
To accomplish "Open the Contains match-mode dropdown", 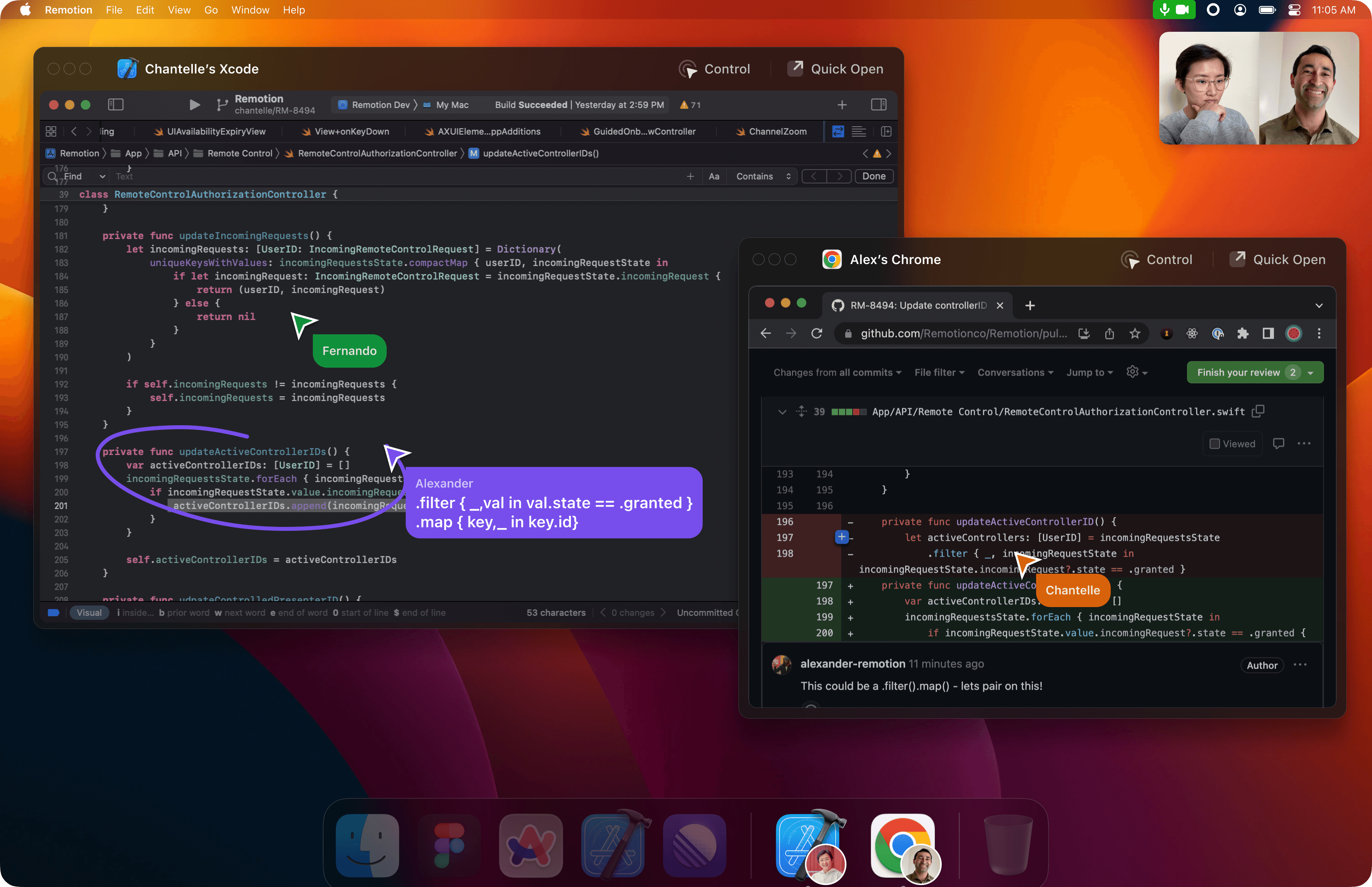I will click(x=763, y=176).
